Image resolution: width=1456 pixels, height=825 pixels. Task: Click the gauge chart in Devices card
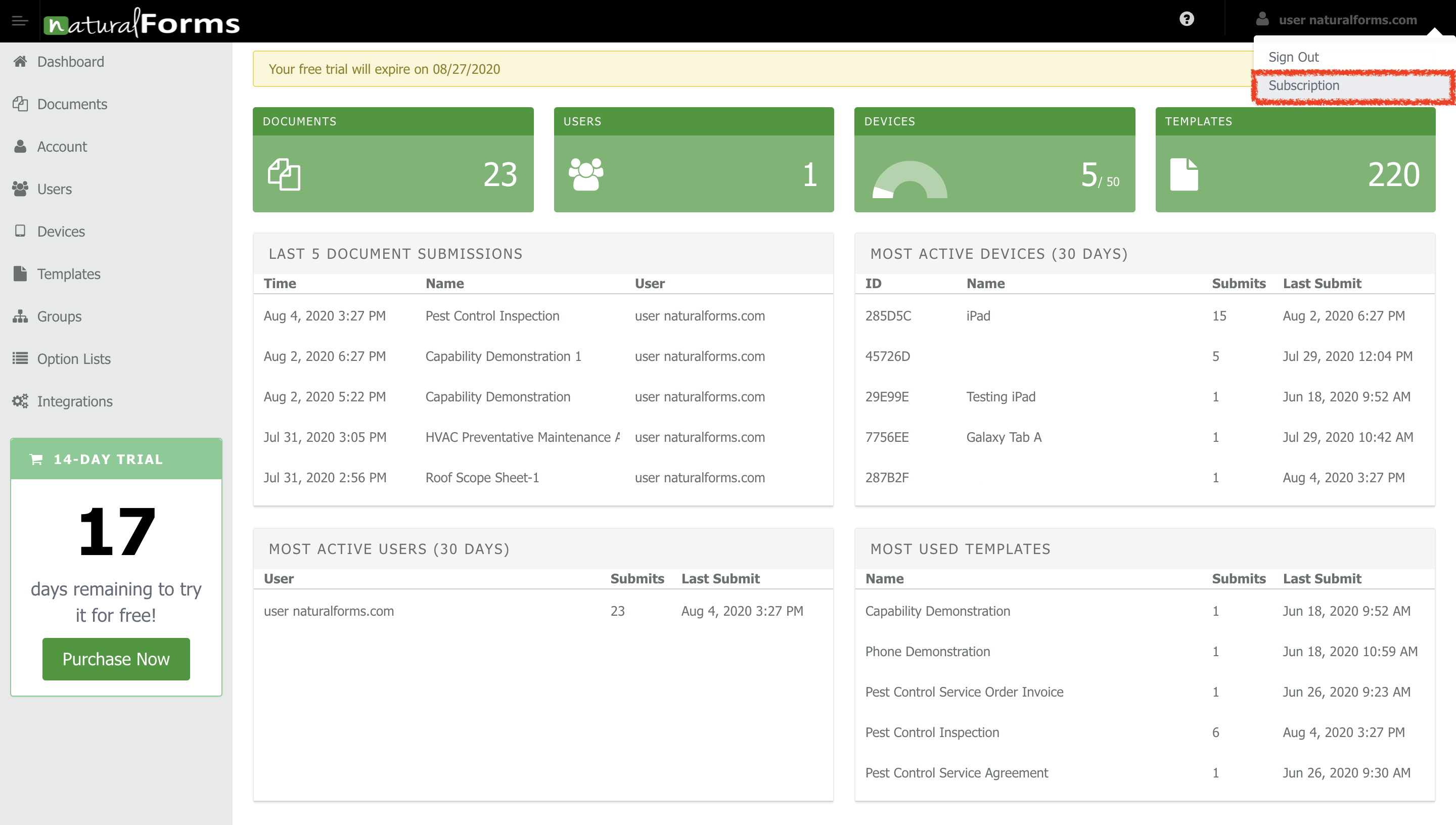coord(909,179)
